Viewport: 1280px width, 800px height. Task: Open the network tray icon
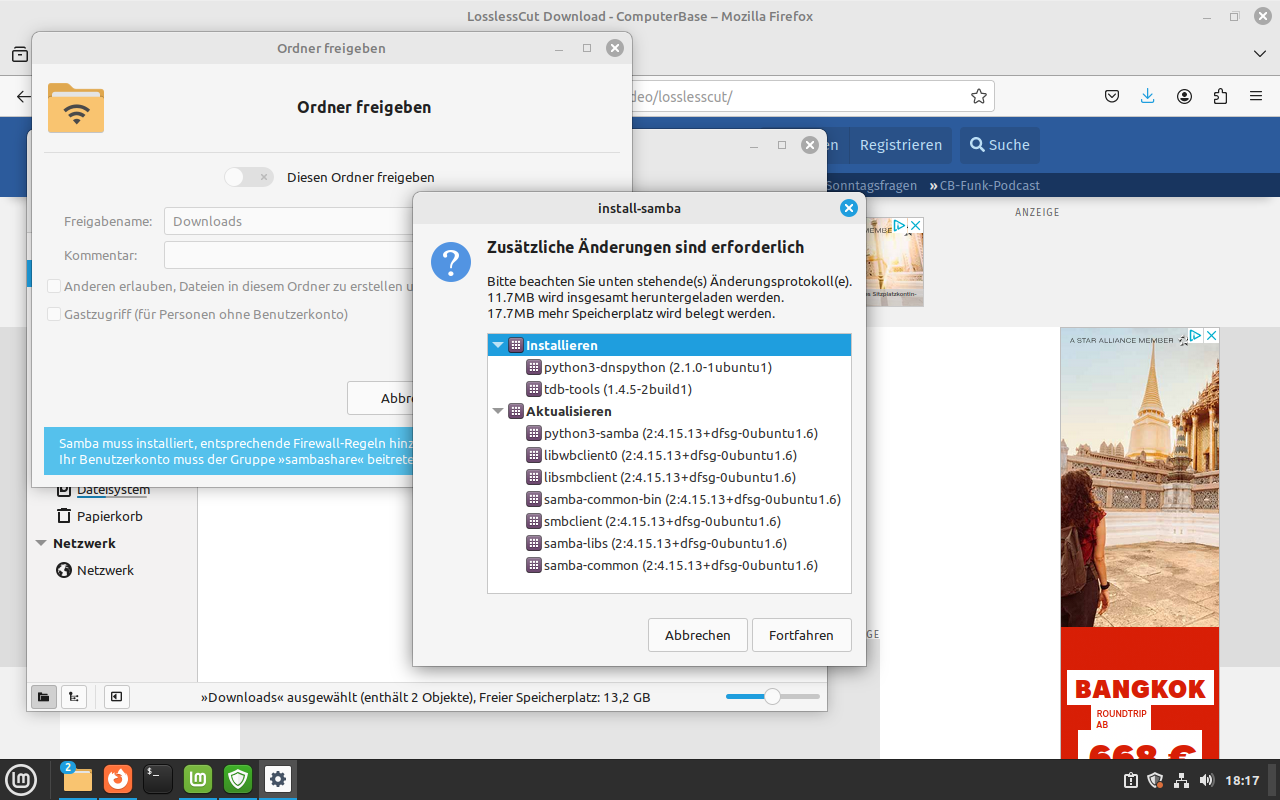[x=1181, y=780]
